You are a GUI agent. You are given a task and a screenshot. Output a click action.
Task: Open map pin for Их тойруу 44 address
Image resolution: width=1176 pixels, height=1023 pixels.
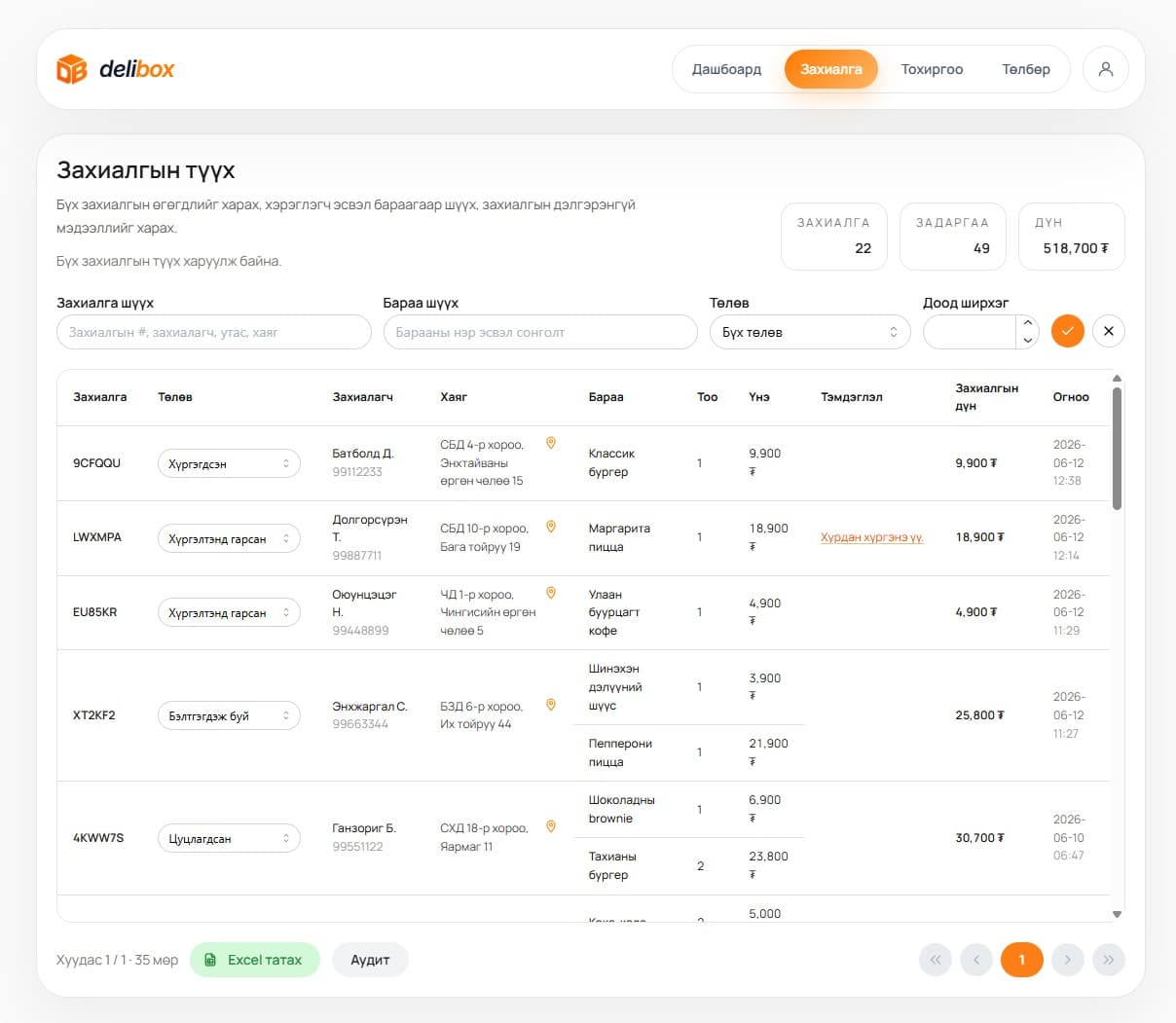551,705
